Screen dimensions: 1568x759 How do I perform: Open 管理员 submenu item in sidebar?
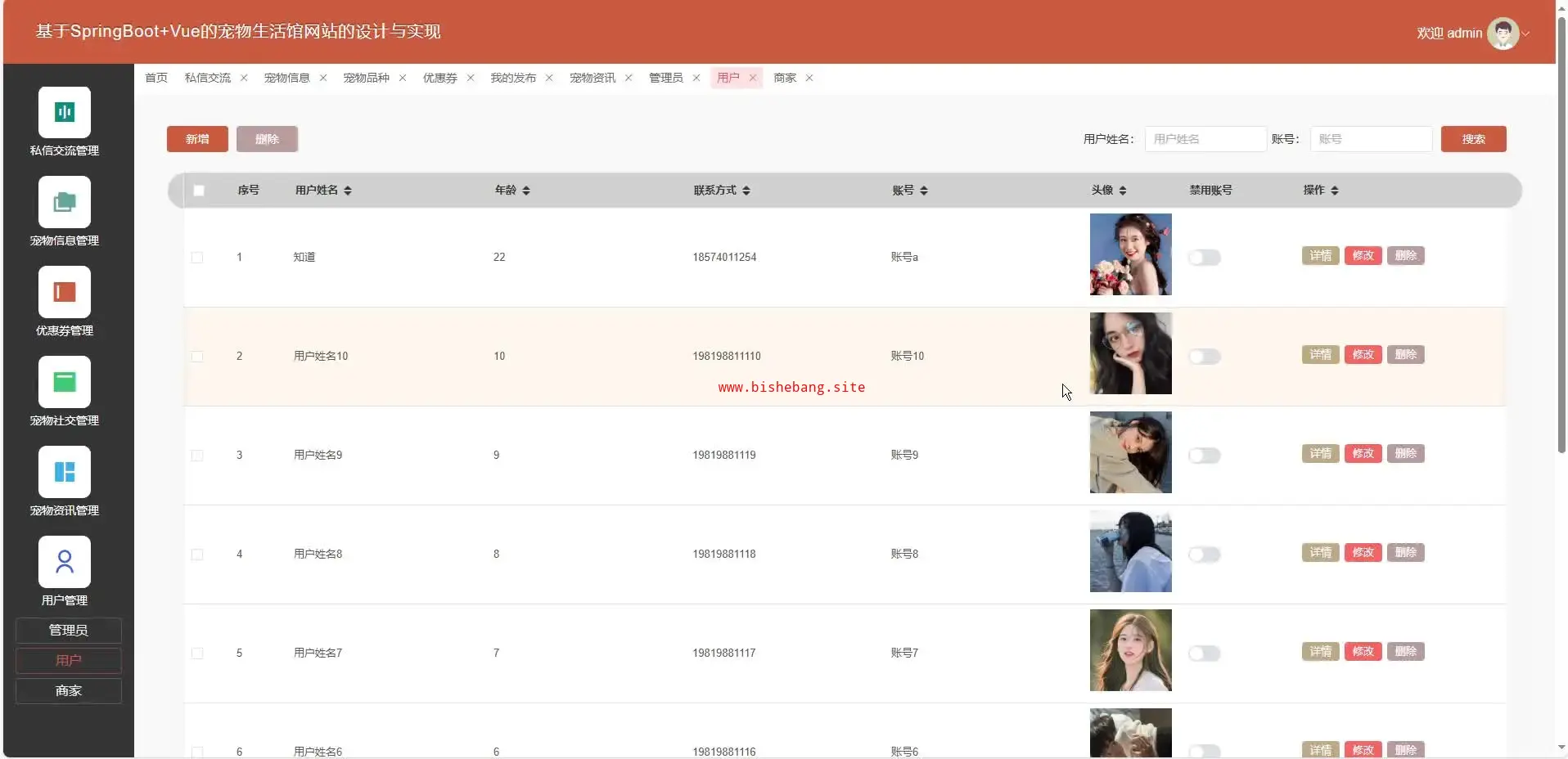pos(69,631)
